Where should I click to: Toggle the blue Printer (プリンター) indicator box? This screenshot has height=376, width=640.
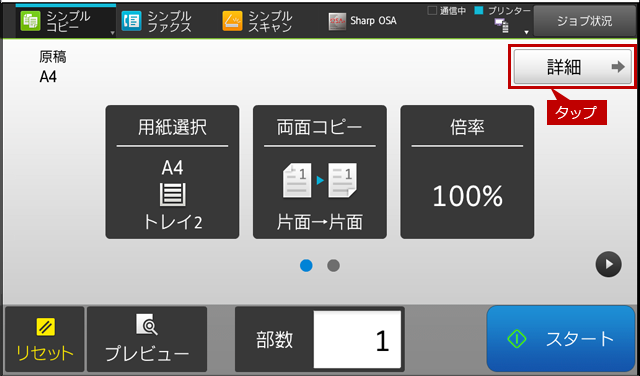click(479, 11)
